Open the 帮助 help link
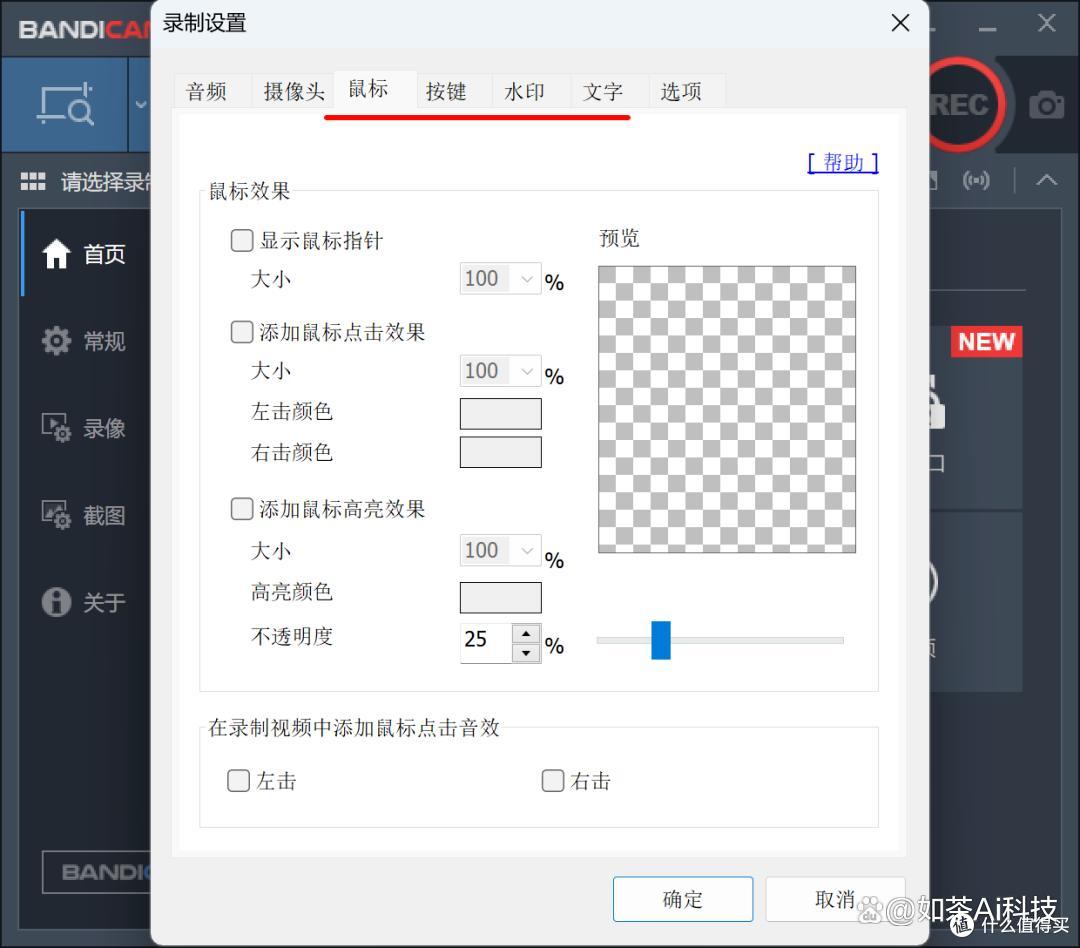Image resolution: width=1080 pixels, height=948 pixels. pos(842,163)
